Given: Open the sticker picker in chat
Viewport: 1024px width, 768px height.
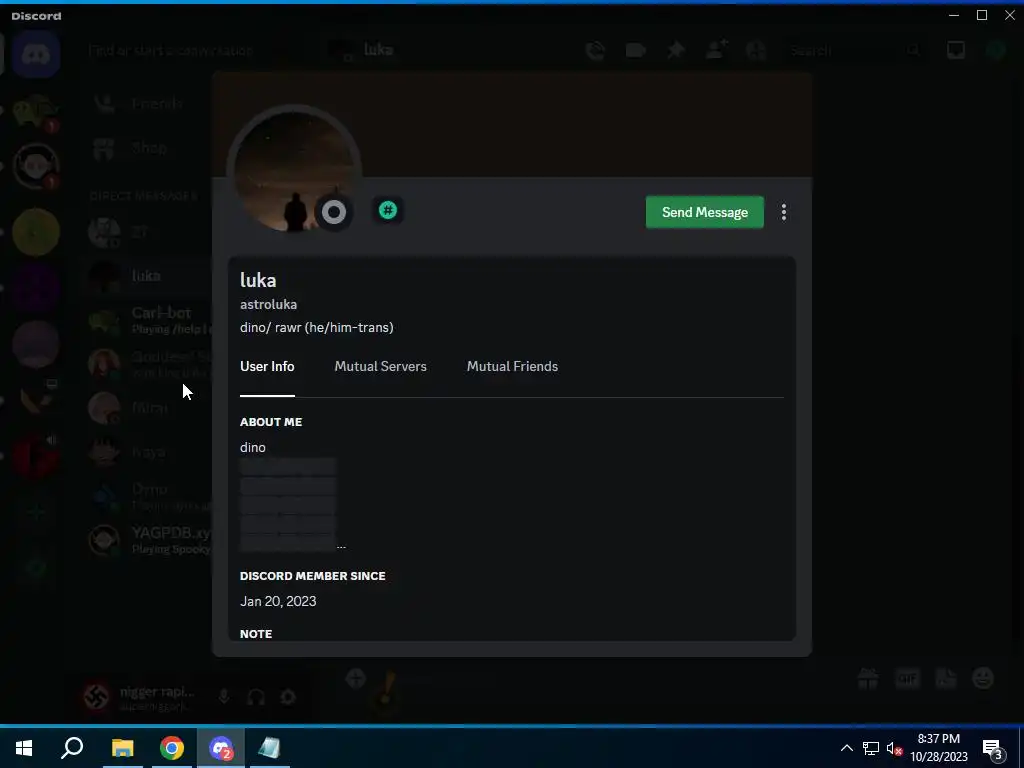Looking at the screenshot, I should click(x=946, y=679).
